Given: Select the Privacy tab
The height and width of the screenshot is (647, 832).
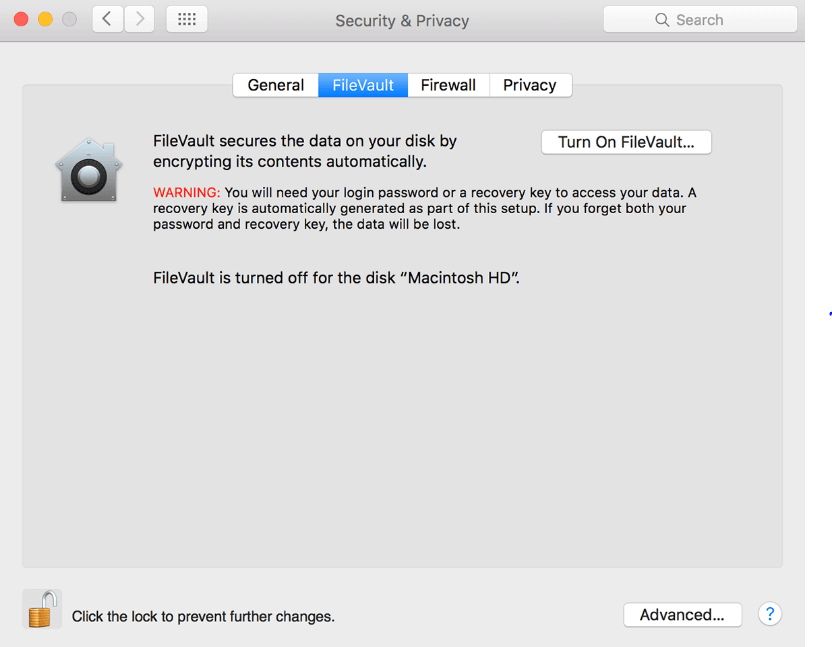Looking at the screenshot, I should tap(530, 85).
